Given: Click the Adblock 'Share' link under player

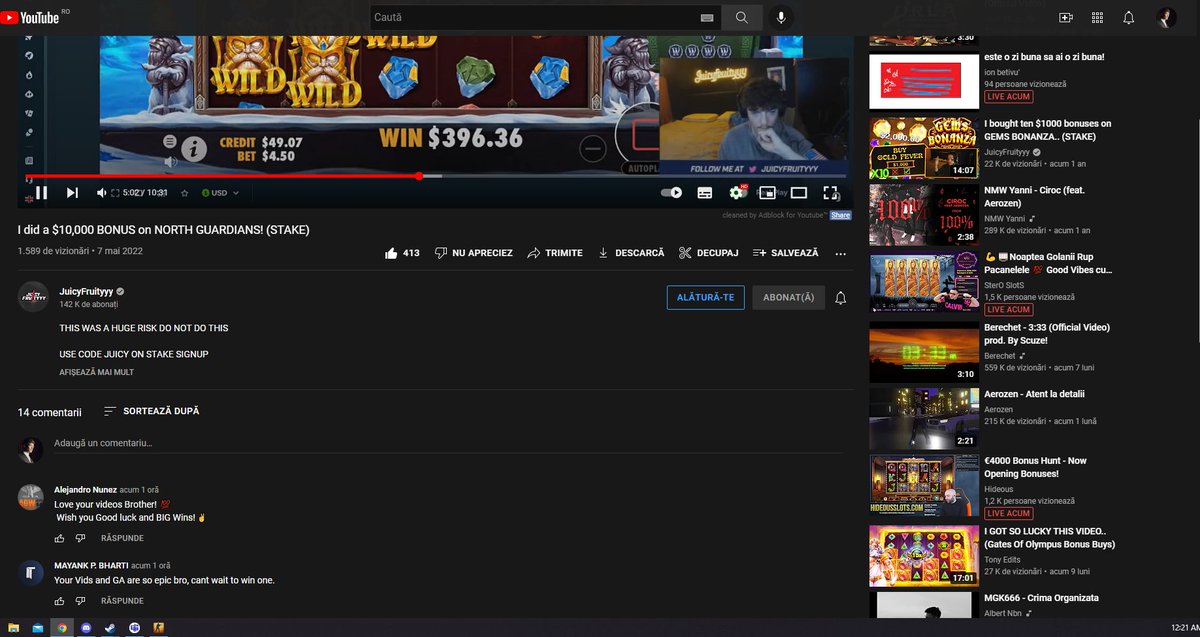Looking at the screenshot, I should point(840,216).
